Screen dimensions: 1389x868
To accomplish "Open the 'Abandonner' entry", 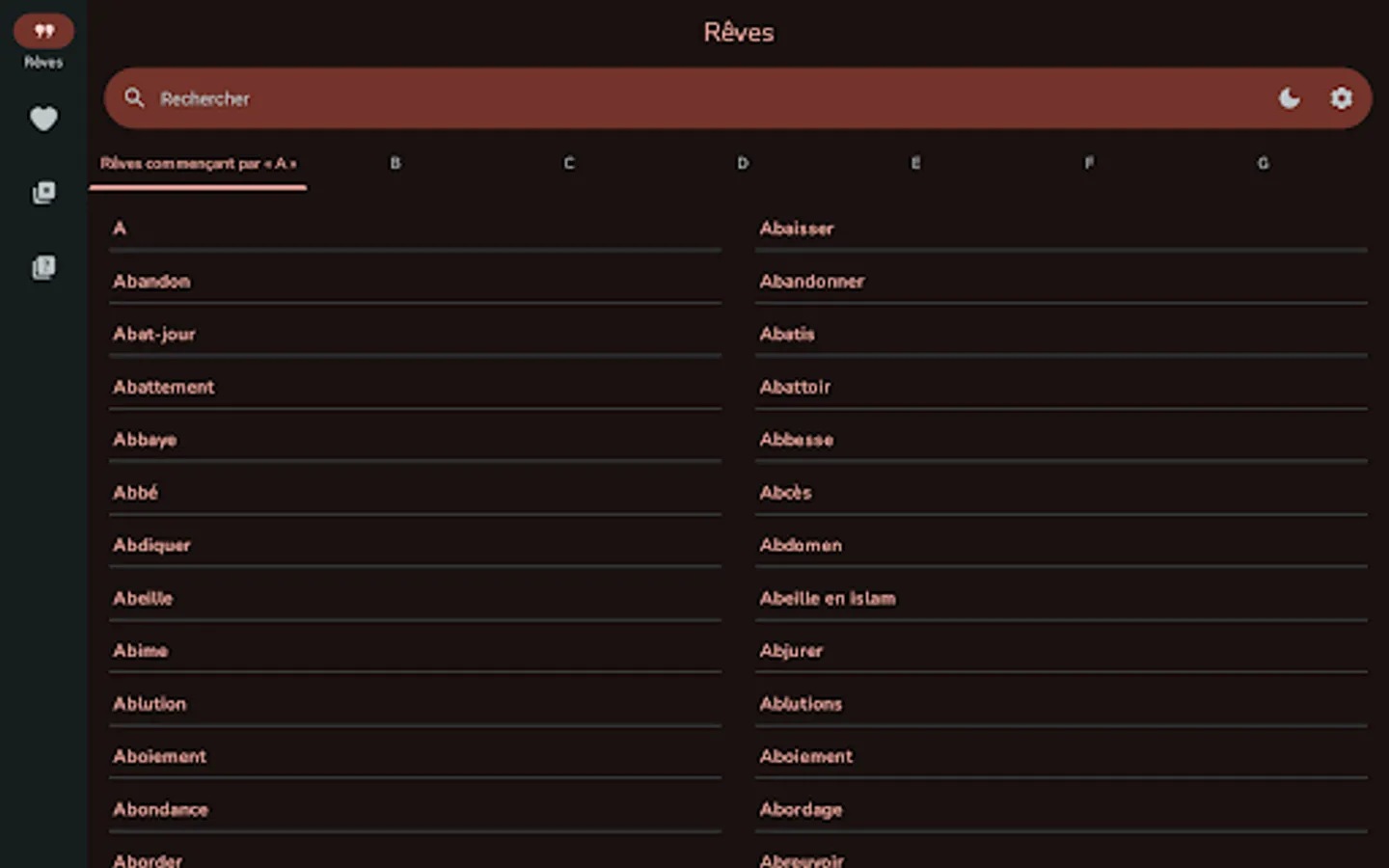I will tap(1061, 282).
